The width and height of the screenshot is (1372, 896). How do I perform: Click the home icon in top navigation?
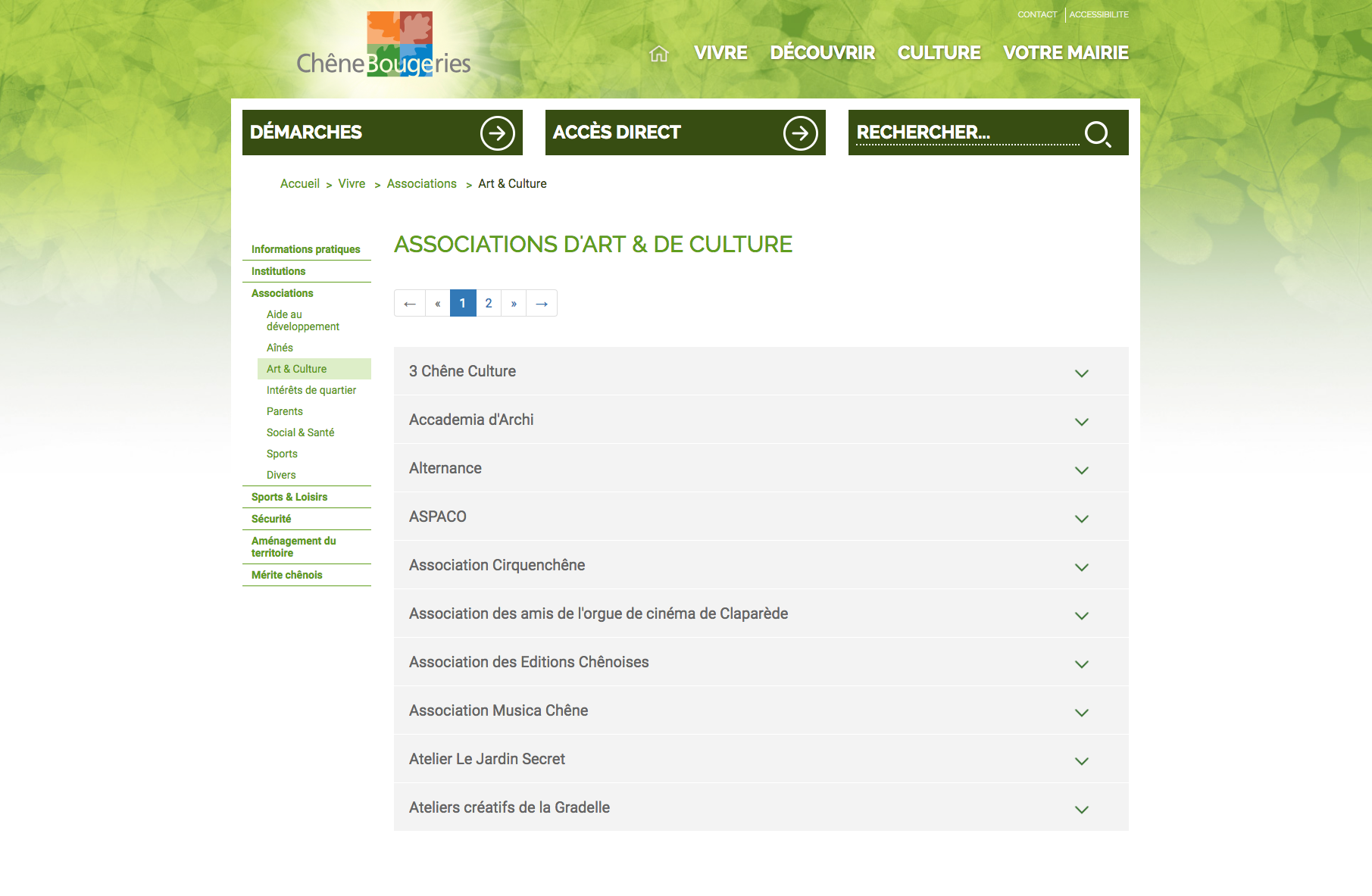pos(659,54)
